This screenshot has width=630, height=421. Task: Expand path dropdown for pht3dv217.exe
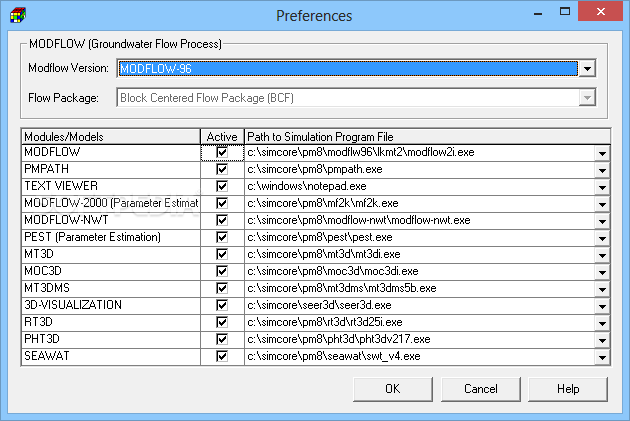tap(602, 340)
